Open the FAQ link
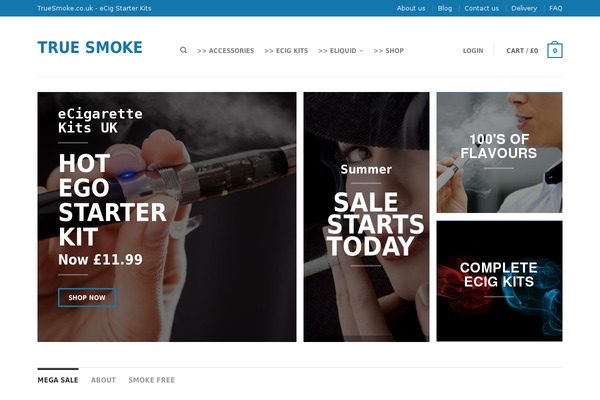 [x=556, y=8]
